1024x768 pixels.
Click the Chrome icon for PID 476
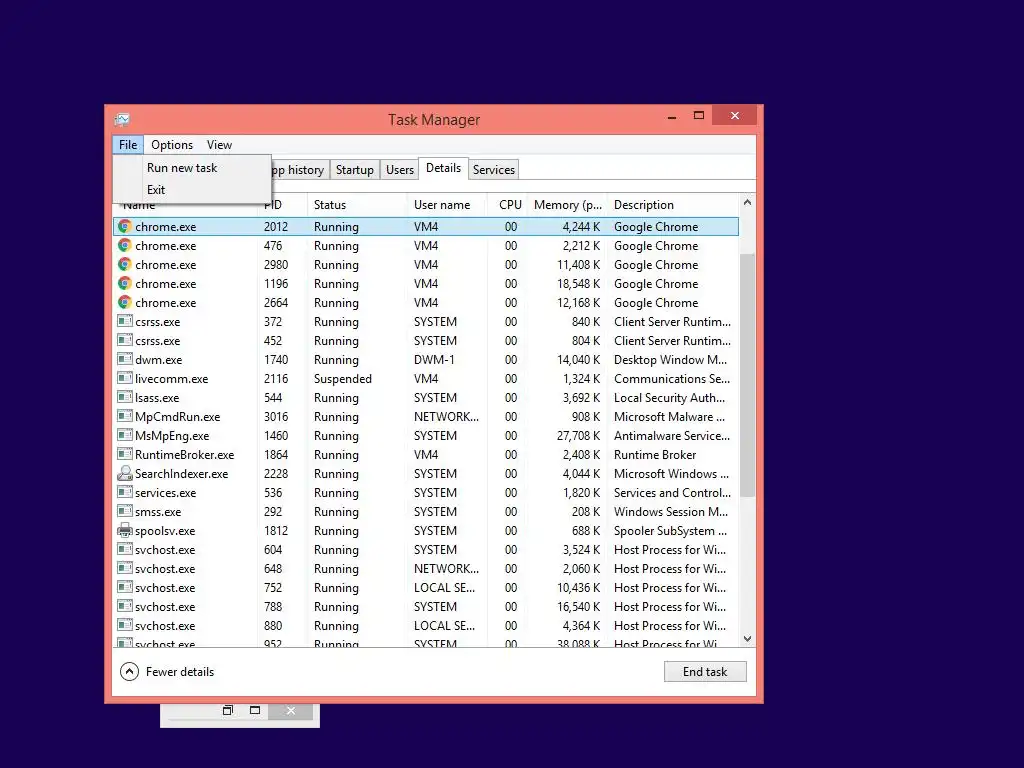pyautogui.click(x=124, y=246)
